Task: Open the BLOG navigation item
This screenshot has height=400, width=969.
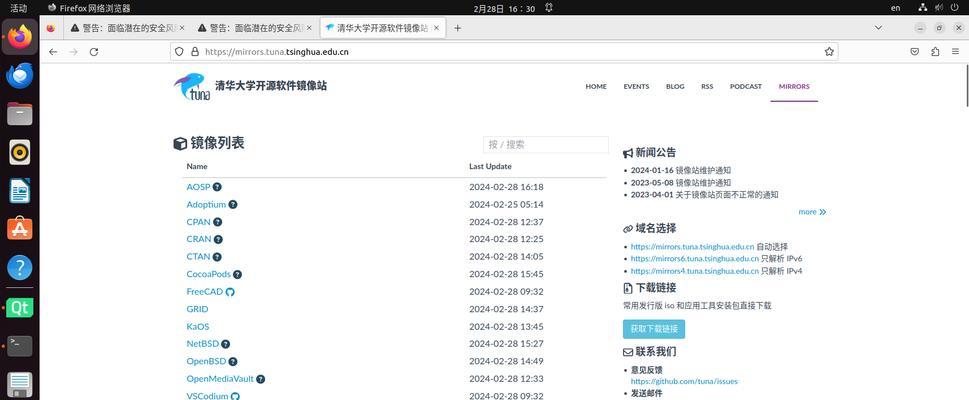Action: point(675,87)
